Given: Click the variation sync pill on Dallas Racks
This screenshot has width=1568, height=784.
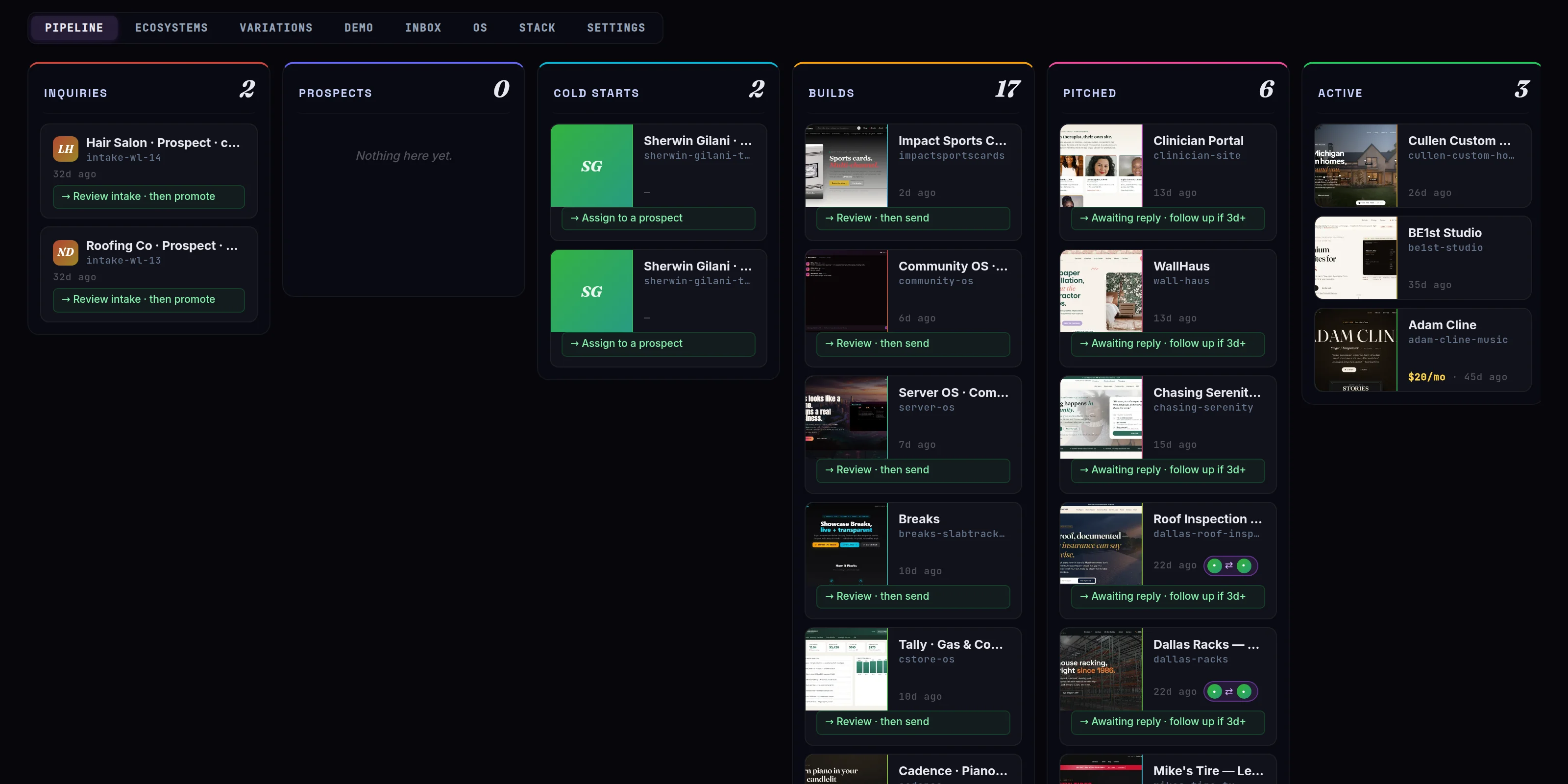Looking at the screenshot, I should click(1230, 691).
